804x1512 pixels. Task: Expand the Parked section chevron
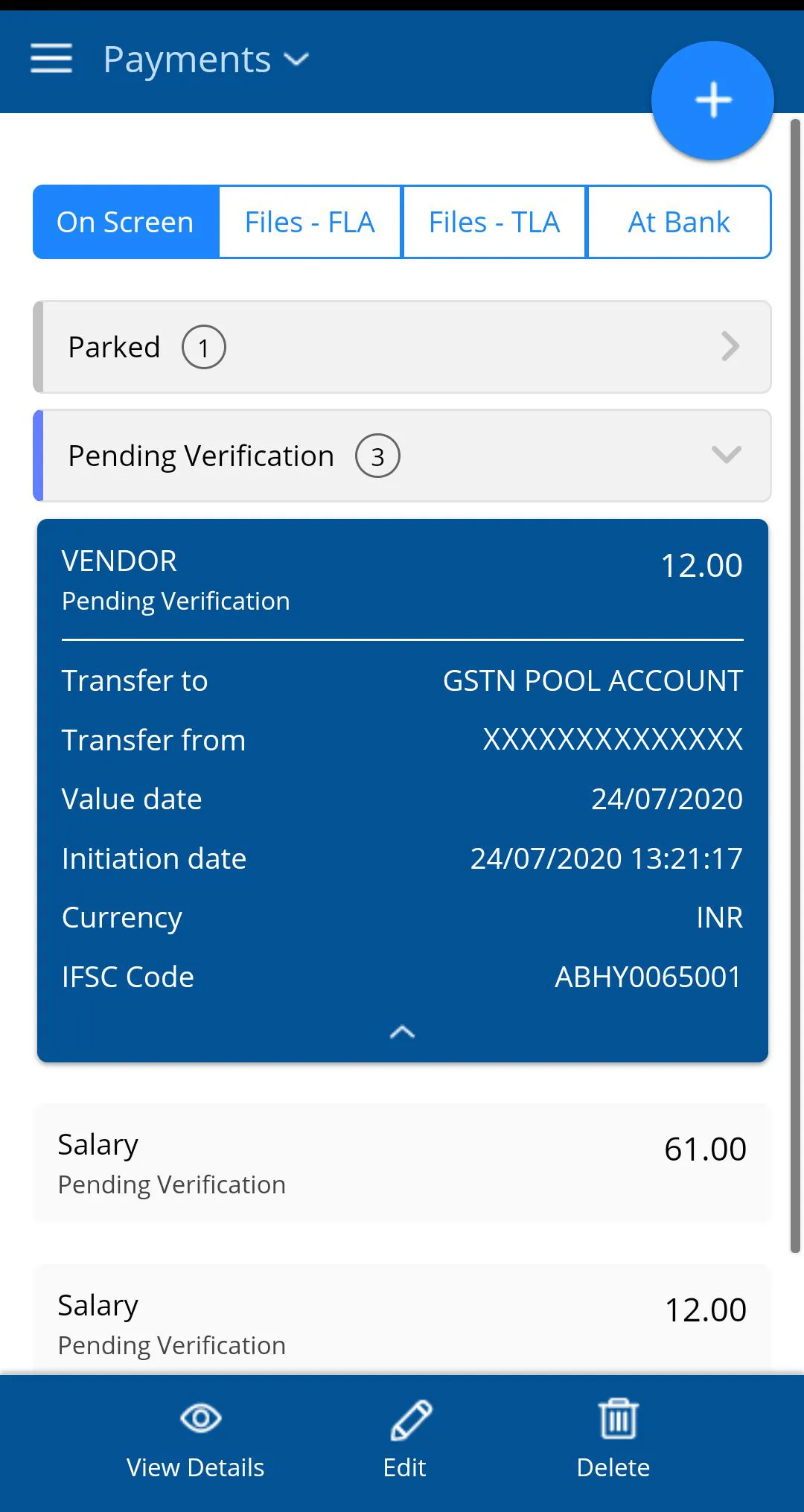point(730,347)
